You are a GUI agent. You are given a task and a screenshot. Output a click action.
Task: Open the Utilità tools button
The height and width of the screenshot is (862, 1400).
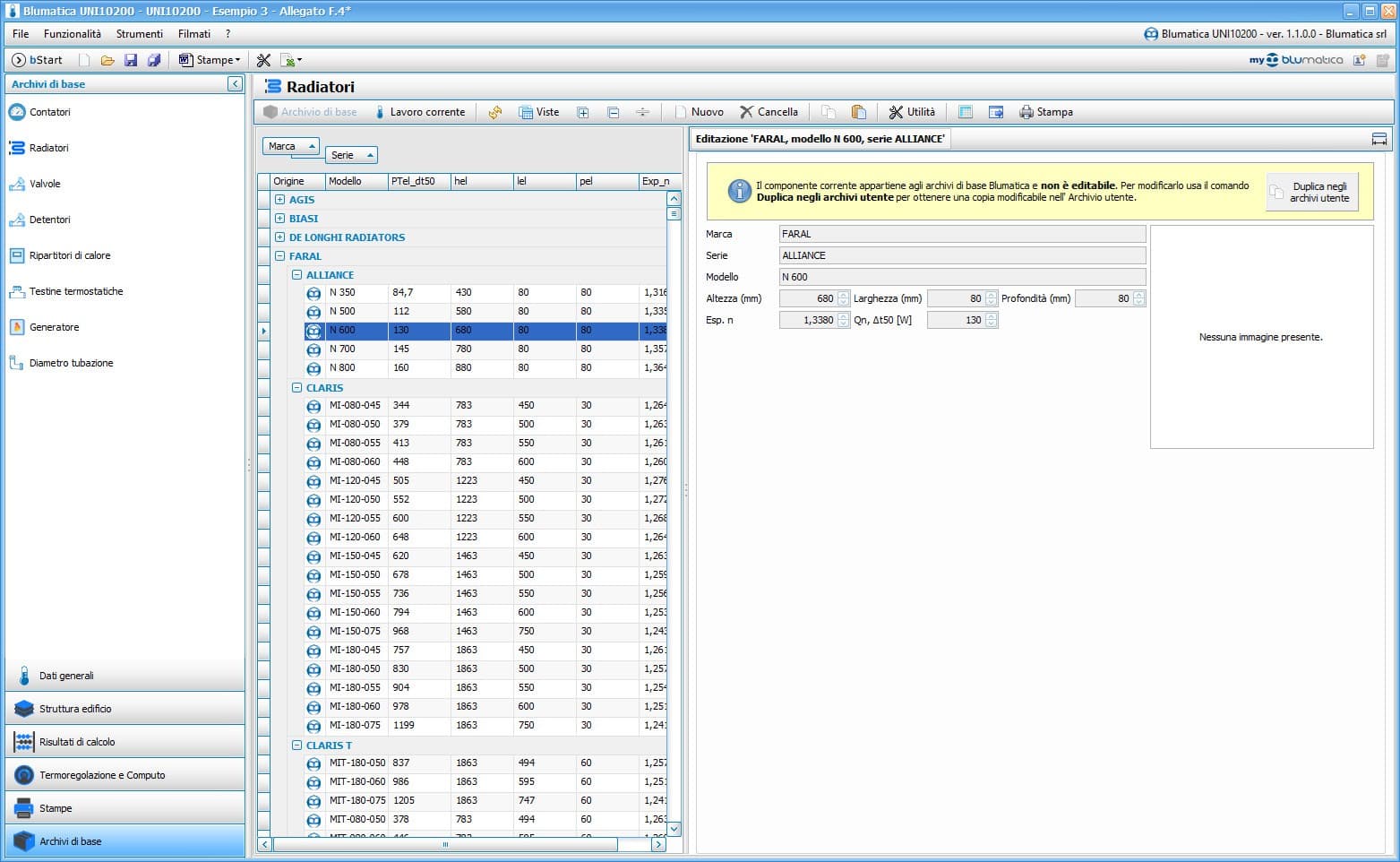click(911, 112)
